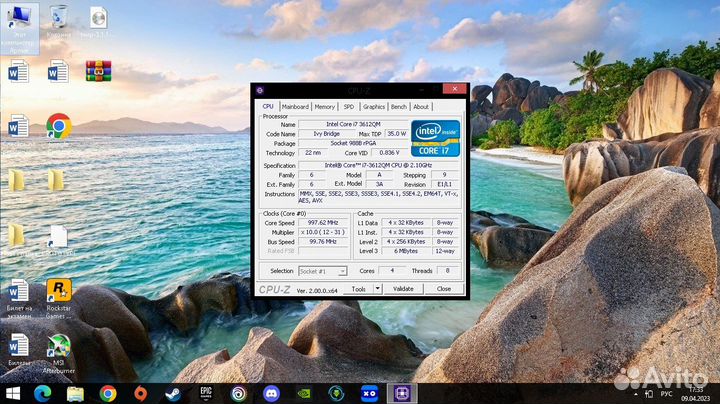Click the Cores count value 4
Screen dimensions: 720x404
[x=392, y=271]
